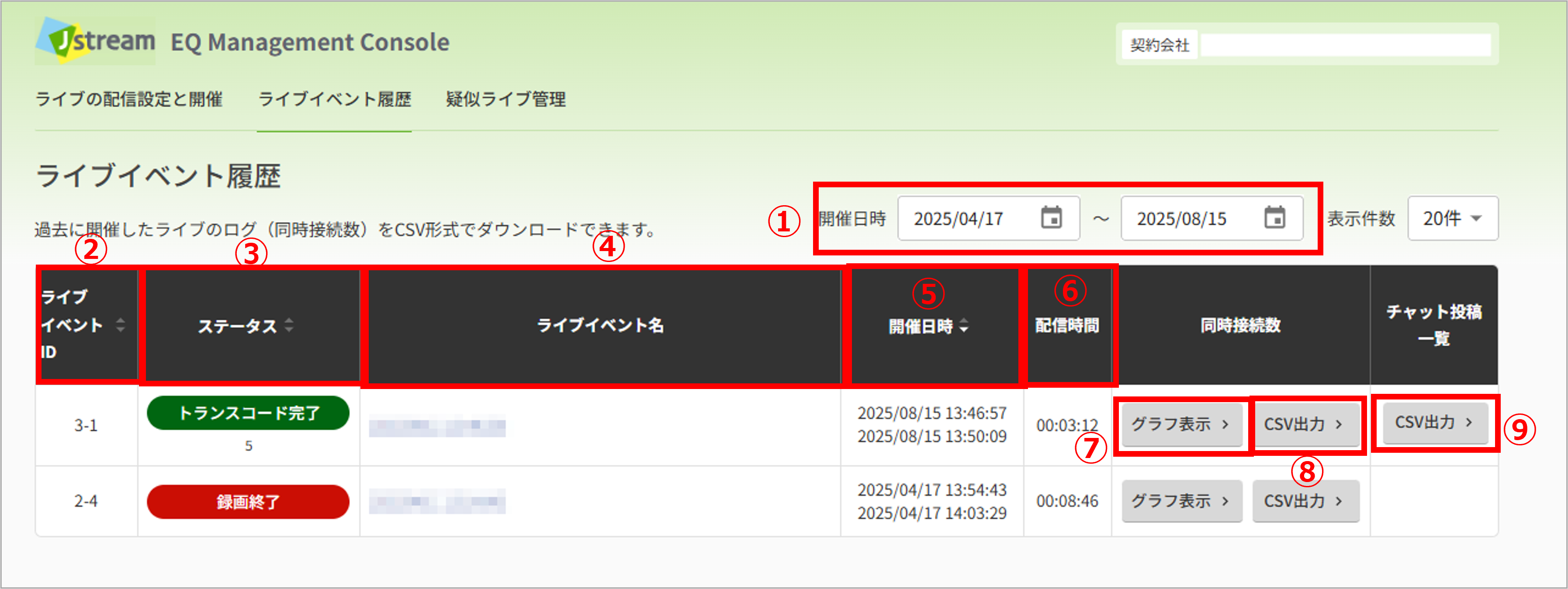Click duration 00:08:46 cell
This screenshot has height=589, width=1568.
click(x=1067, y=501)
